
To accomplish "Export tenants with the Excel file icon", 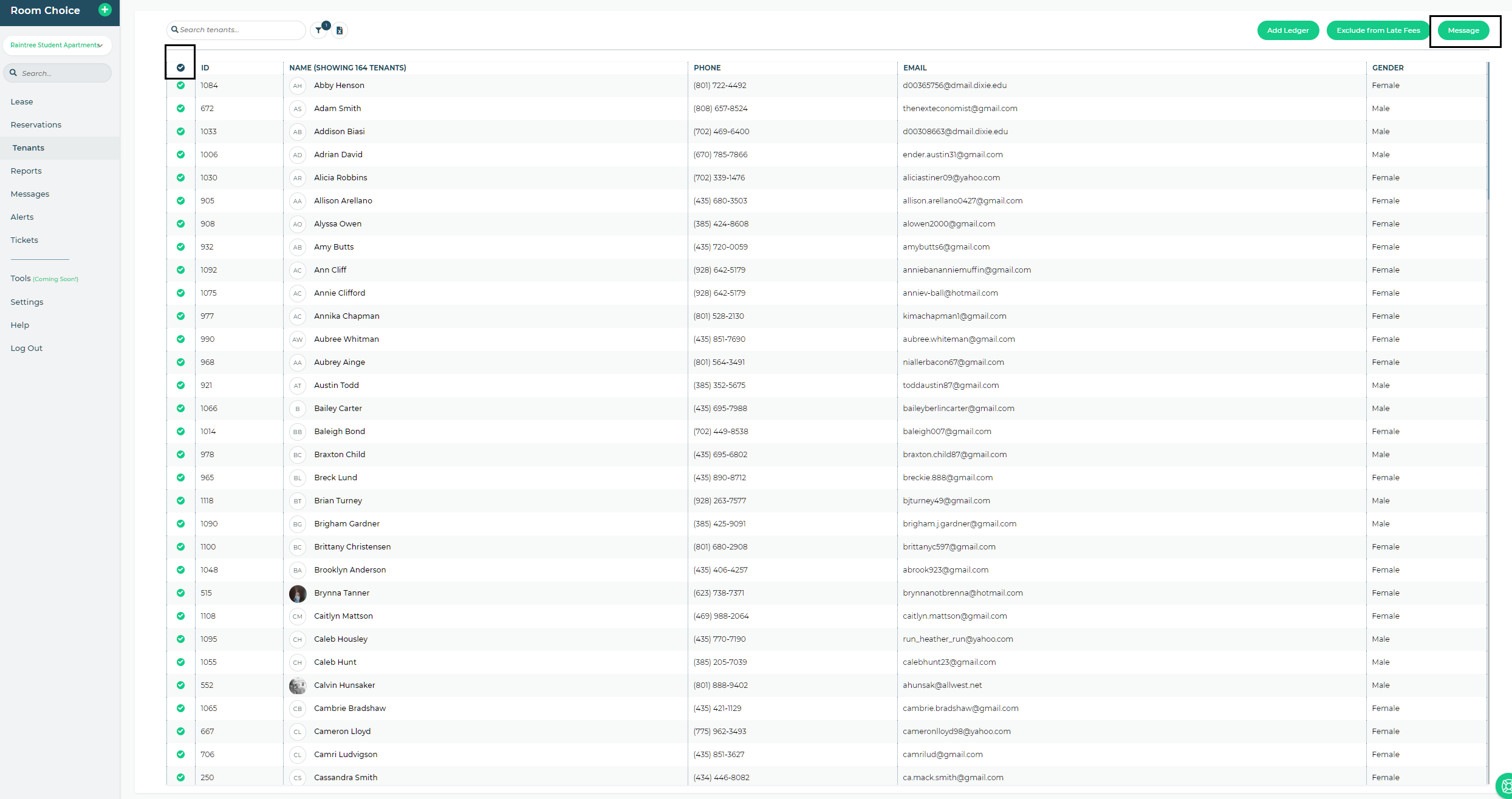I will 340,30.
